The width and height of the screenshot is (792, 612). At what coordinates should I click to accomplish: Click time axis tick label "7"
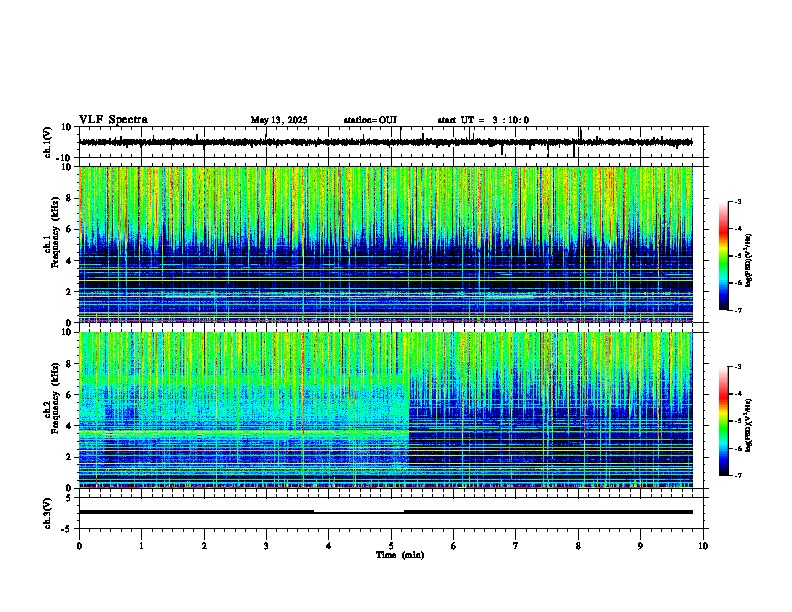point(516,546)
